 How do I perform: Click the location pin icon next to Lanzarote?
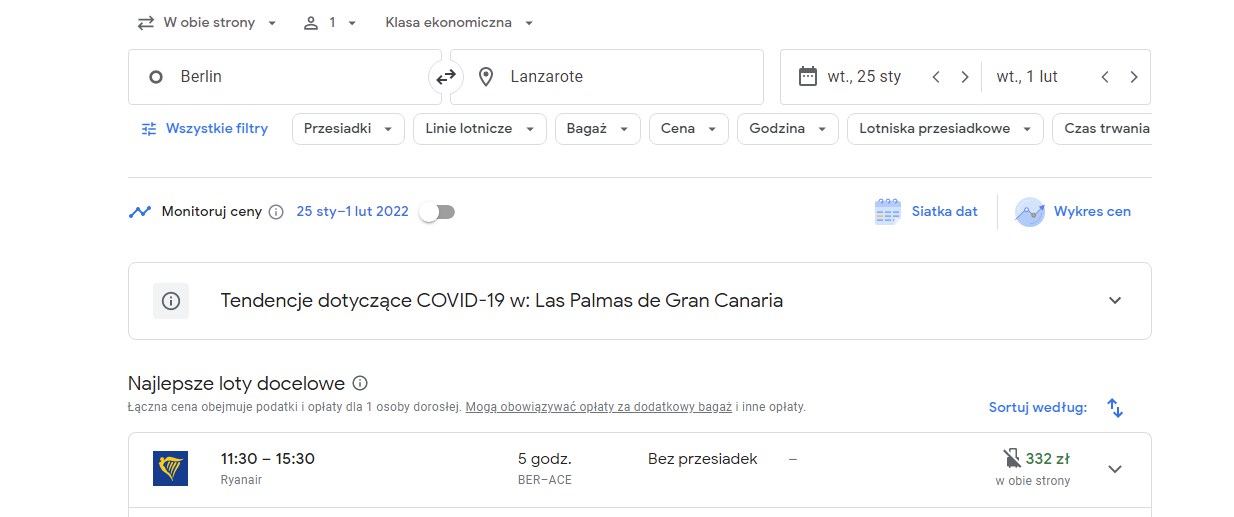(486, 77)
